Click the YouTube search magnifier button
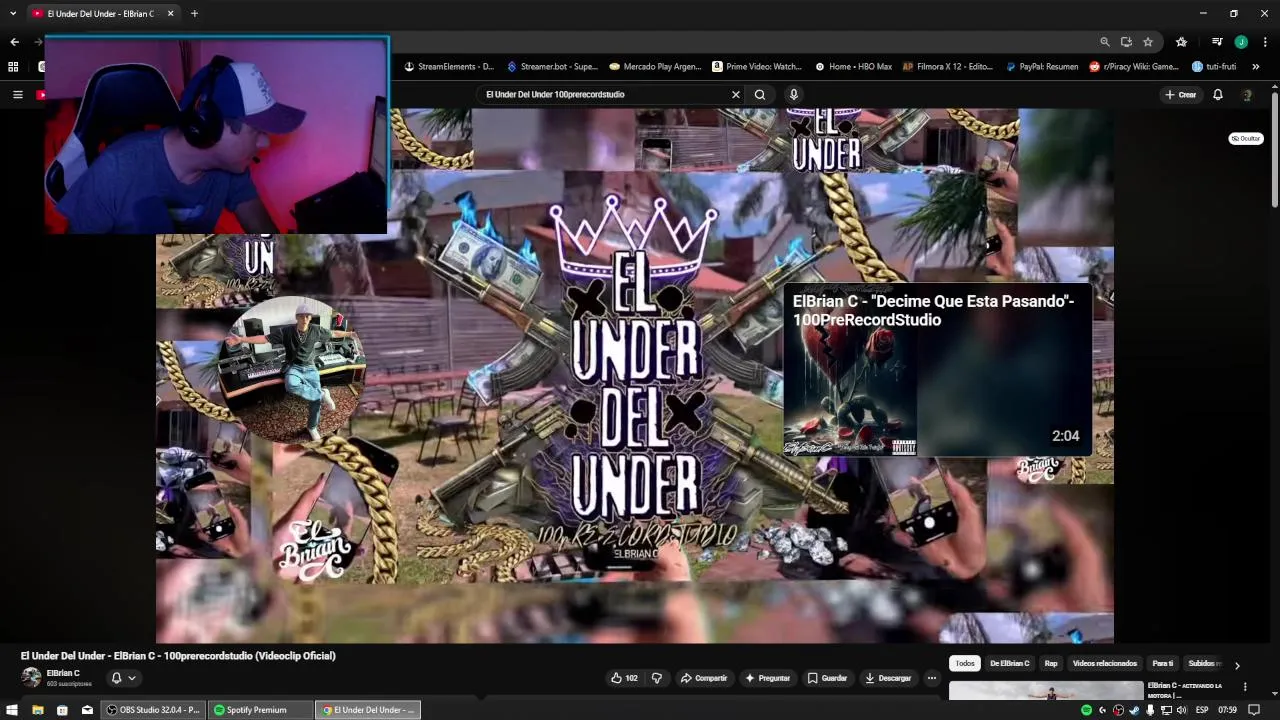 click(x=760, y=95)
